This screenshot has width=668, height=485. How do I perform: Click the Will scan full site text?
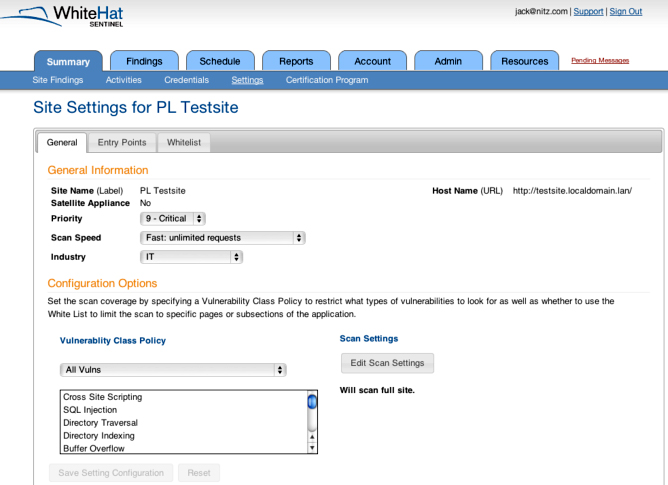point(377,390)
